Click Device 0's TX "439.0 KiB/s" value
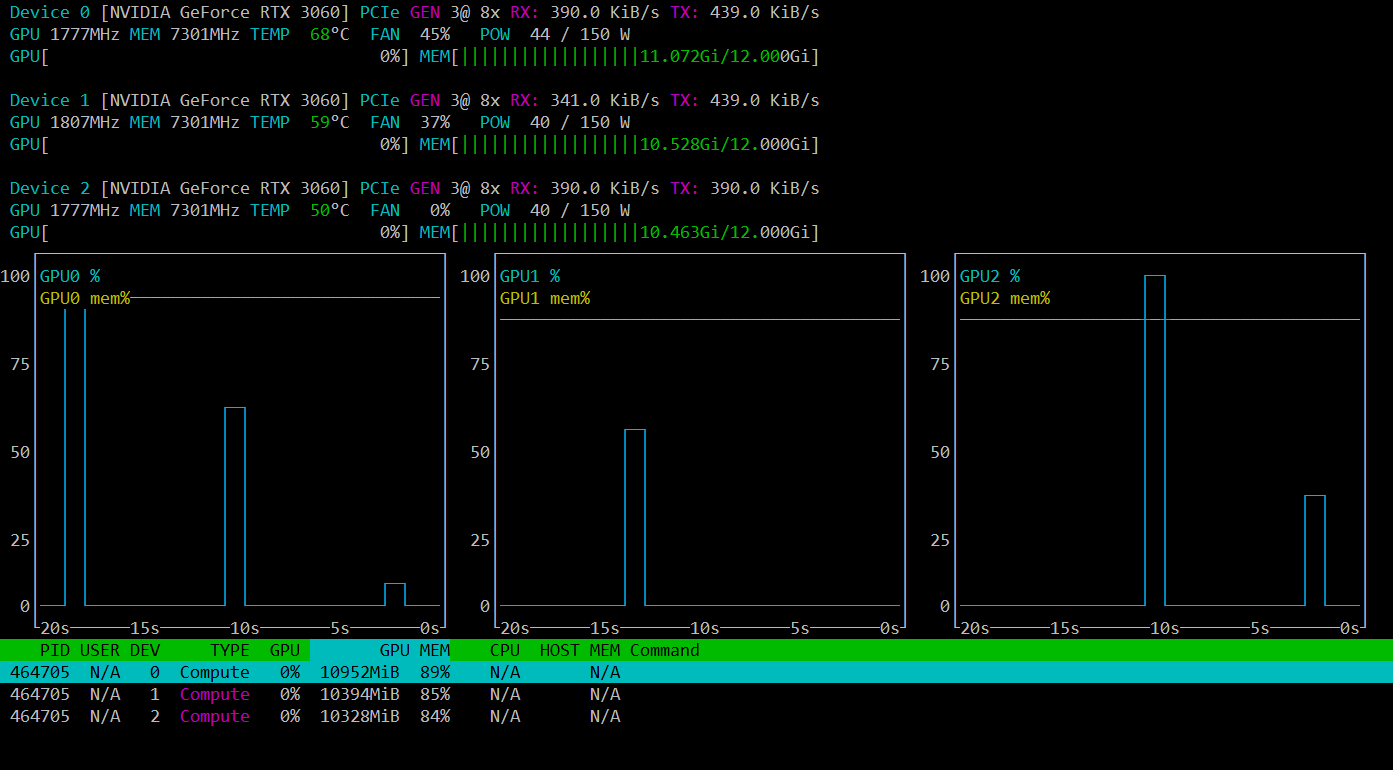The width and height of the screenshot is (1393, 770). tap(765, 12)
